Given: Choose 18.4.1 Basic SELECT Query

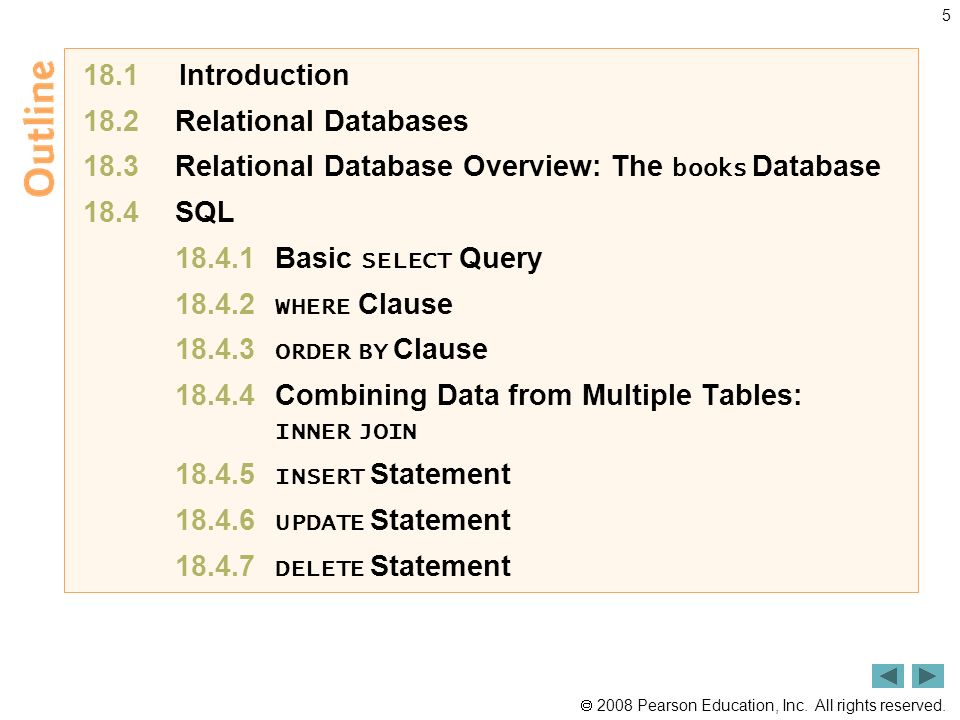Looking at the screenshot, I should (359, 258).
